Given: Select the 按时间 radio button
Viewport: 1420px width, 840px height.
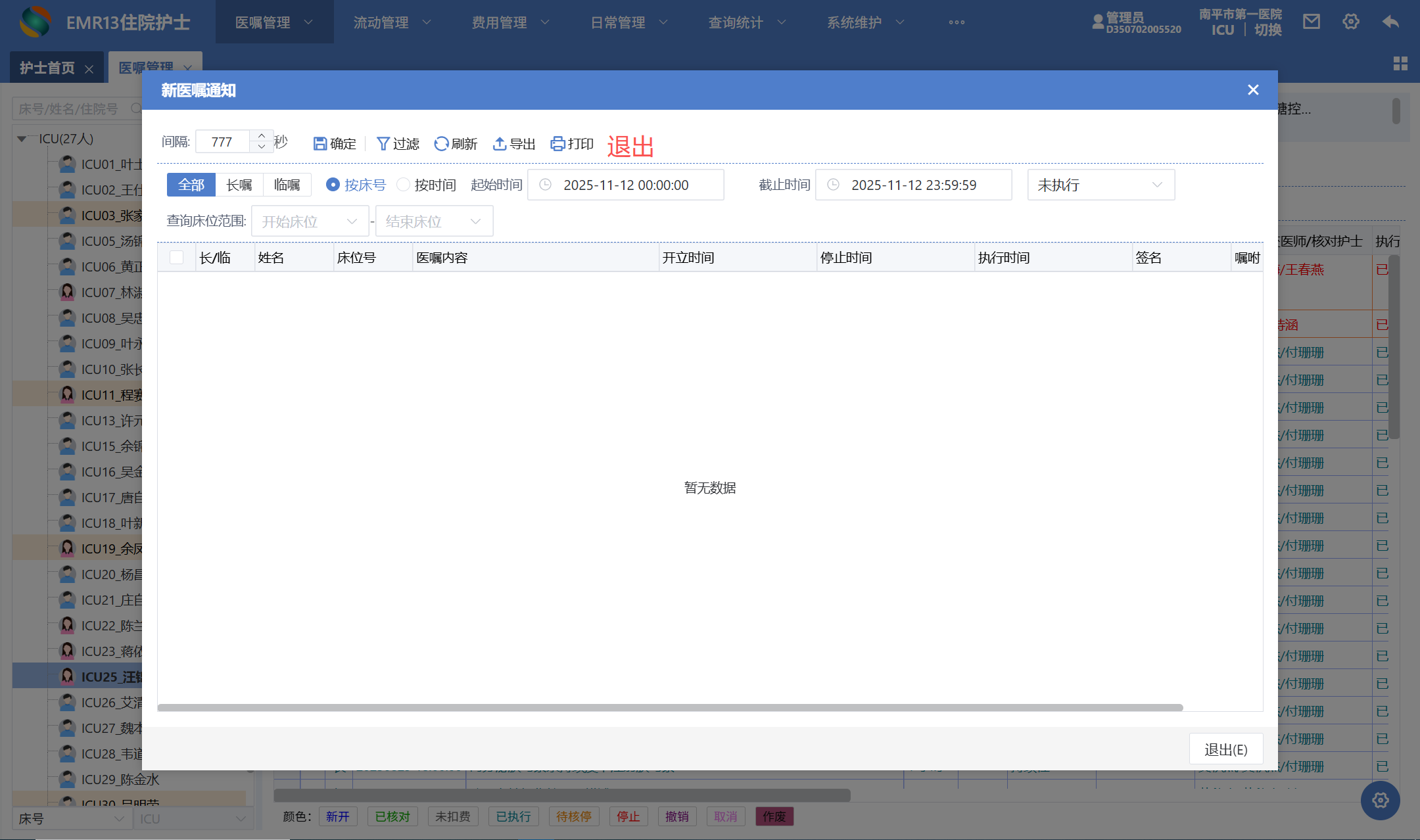Looking at the screenshot, I should point(403,185).
